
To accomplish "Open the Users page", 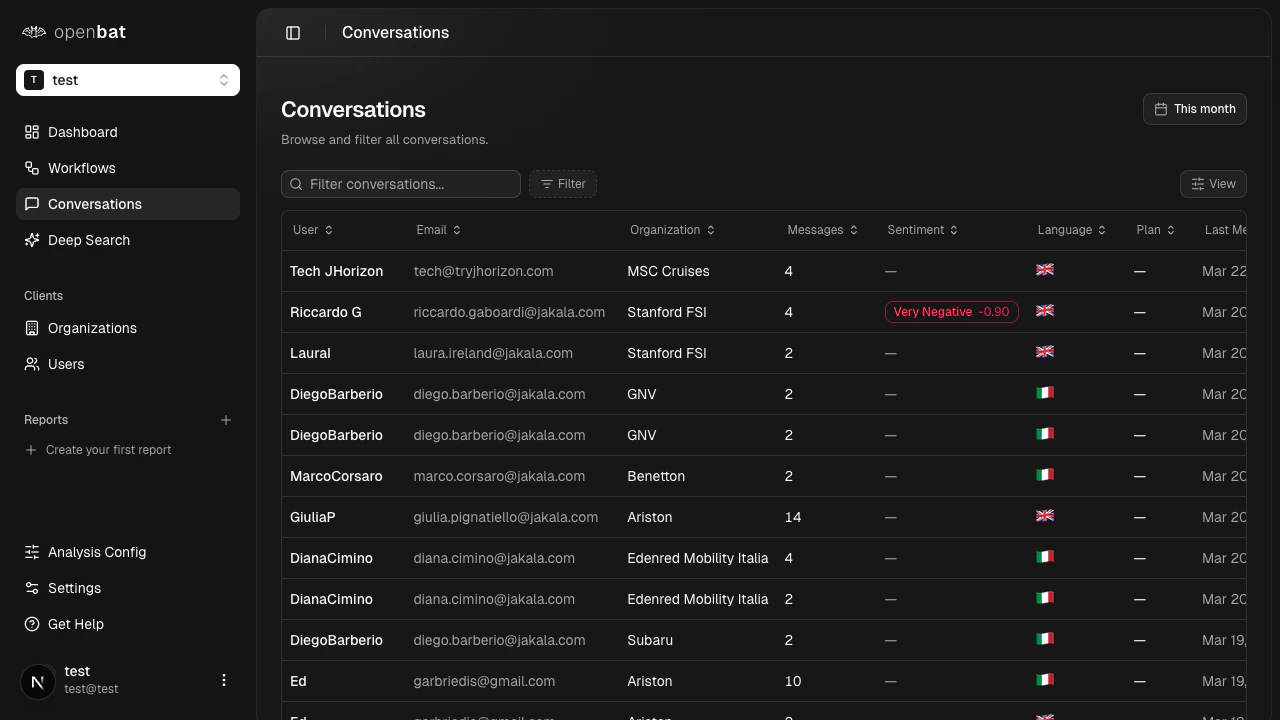I will click(66, 364).
